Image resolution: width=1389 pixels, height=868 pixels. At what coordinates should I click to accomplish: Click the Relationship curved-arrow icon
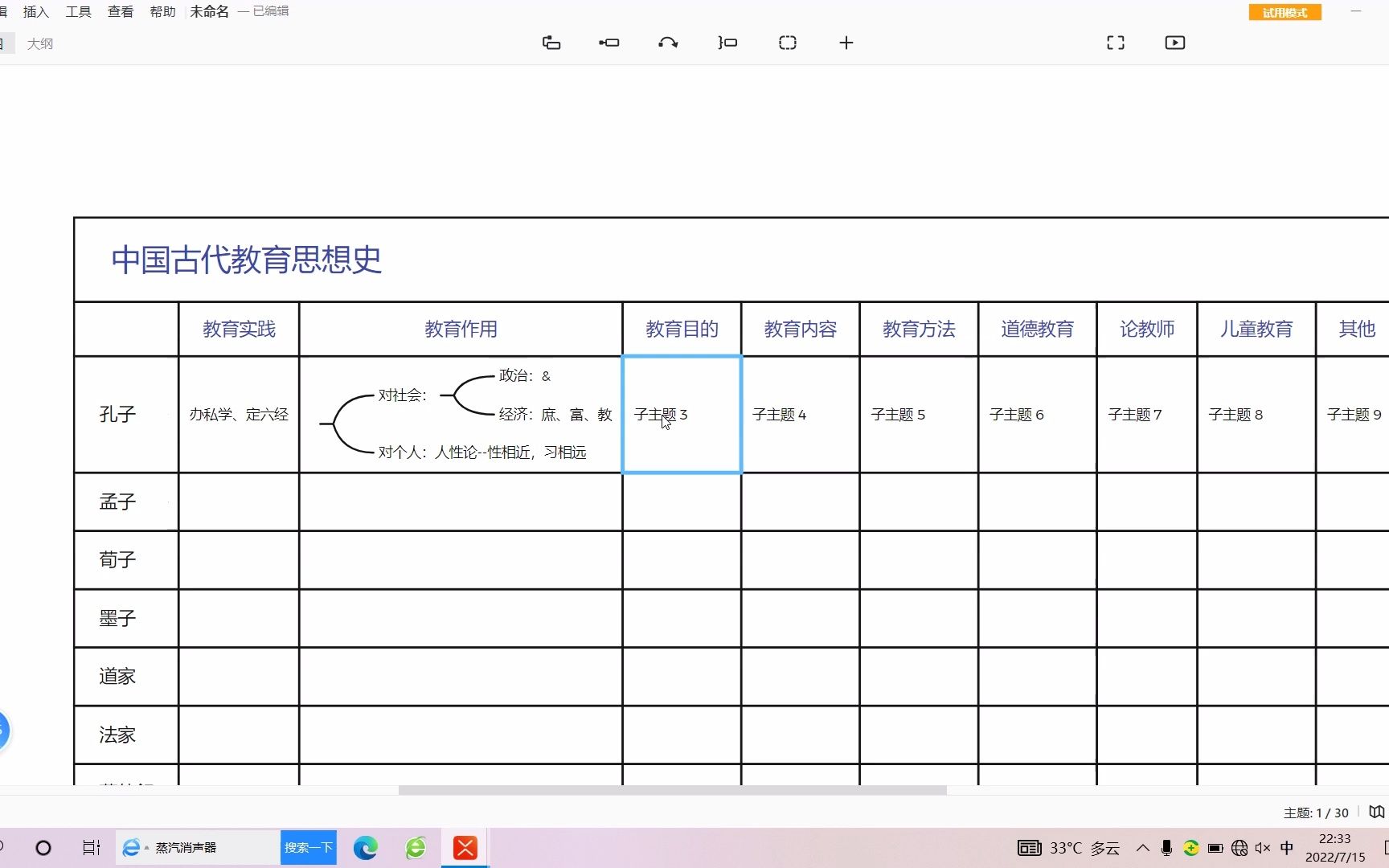(x=668, y=43)
